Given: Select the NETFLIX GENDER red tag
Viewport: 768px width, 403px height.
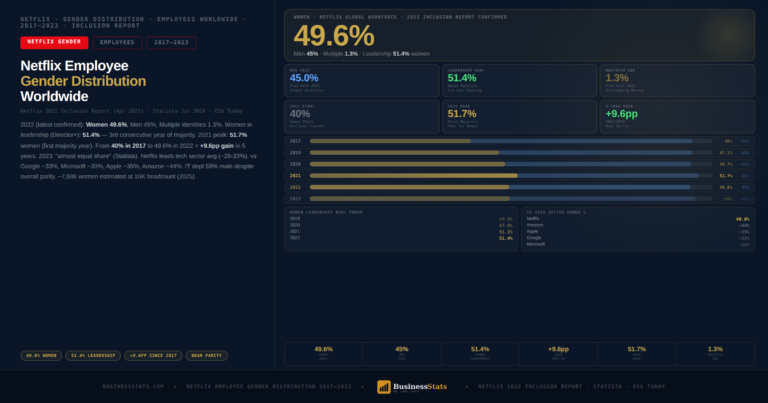Looking at the screenshot, I should pyautogui.click(x=54, y=43).
